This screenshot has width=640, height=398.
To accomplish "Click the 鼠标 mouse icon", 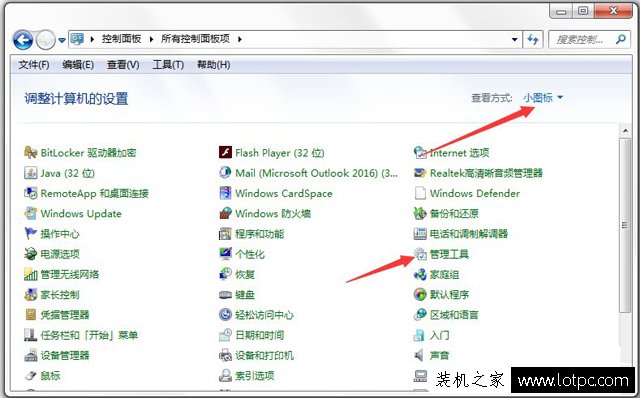I will click(x=31, y=376).
